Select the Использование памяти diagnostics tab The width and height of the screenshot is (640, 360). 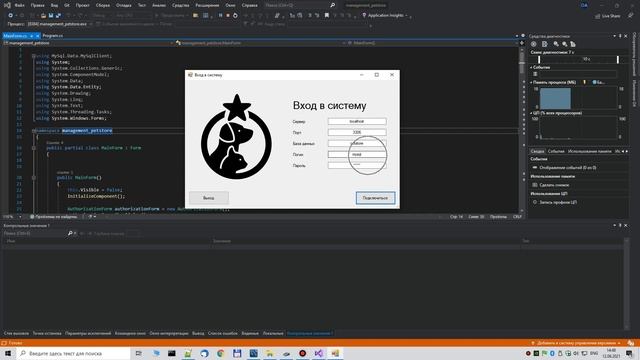(x=590, y=151)
